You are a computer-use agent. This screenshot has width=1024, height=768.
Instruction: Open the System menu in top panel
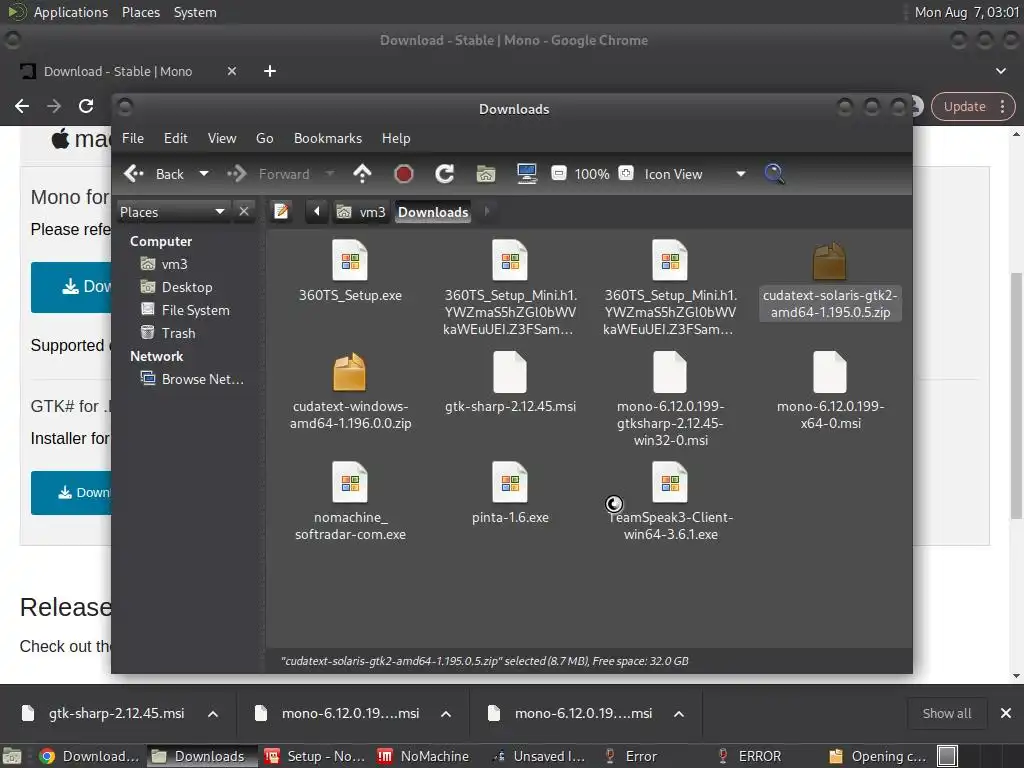pyautogui.click(x=195, y=12)
